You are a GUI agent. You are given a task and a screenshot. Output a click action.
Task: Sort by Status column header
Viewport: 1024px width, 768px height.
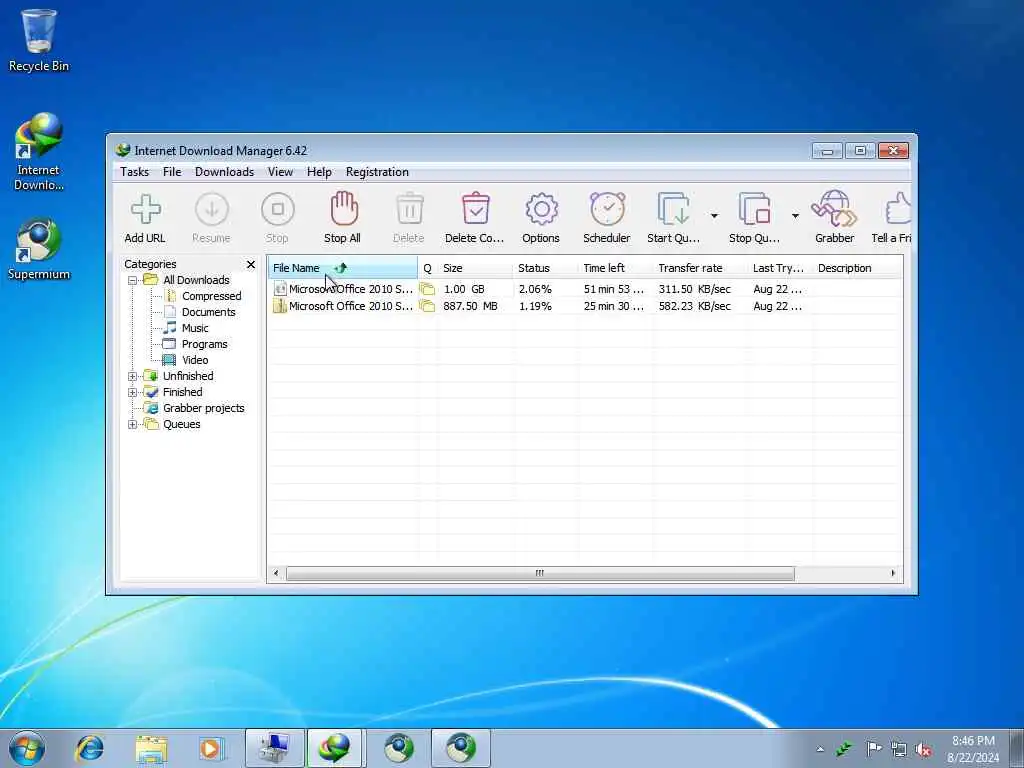[545, 268]
